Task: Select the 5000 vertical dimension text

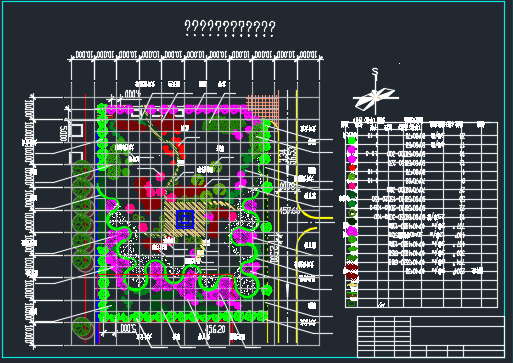Action: coord(64,133)
